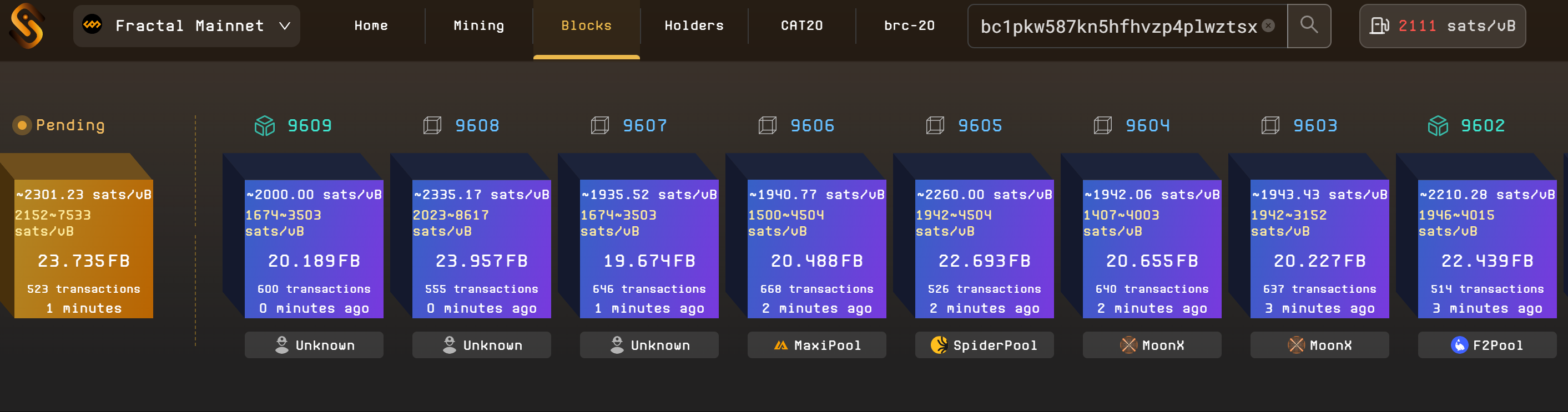Open the Holders tab
This screenshot has height=412, width=1568.
point(694,26)
